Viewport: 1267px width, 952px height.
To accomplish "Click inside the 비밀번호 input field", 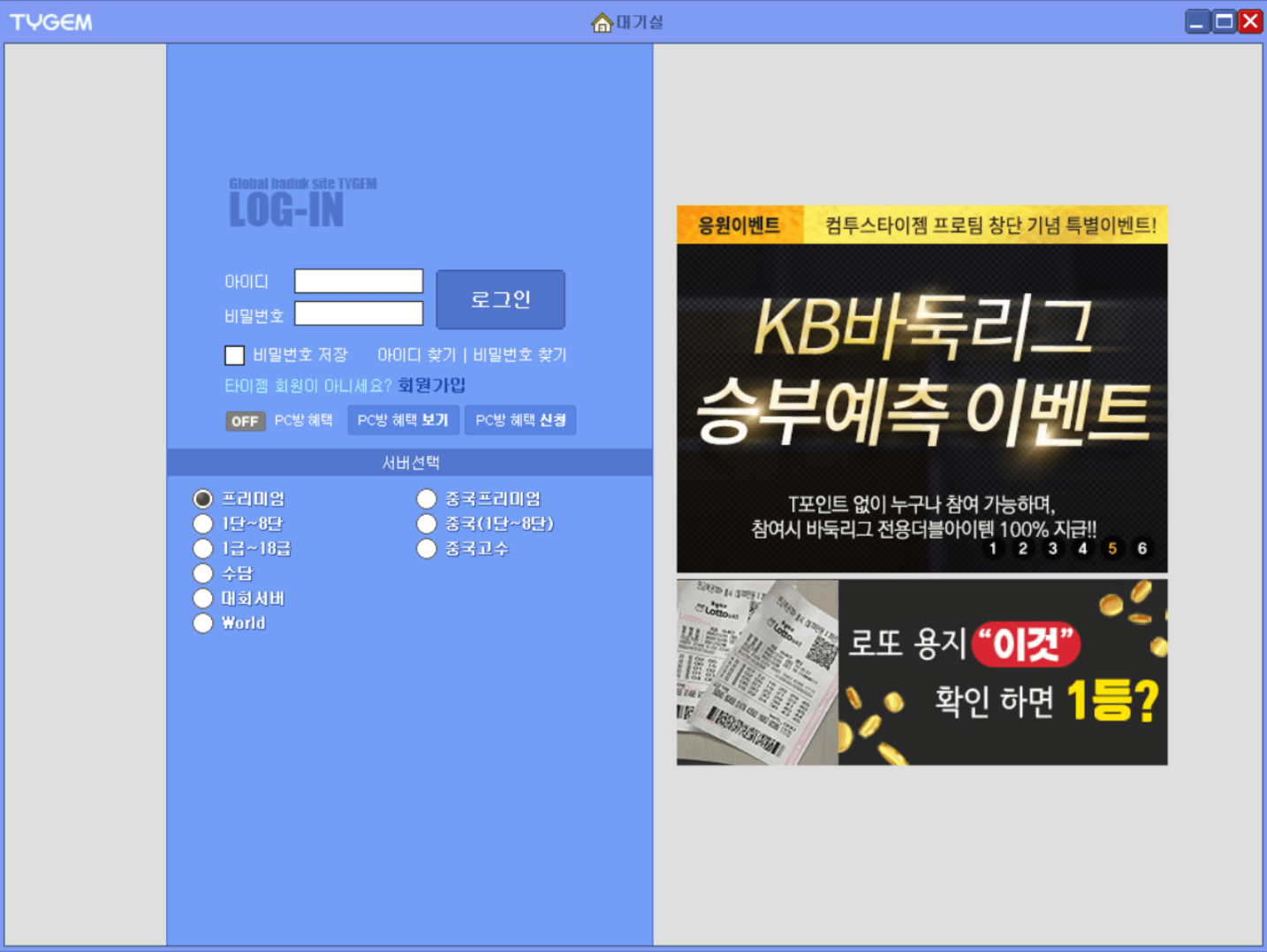I will (x=358, y=314).
